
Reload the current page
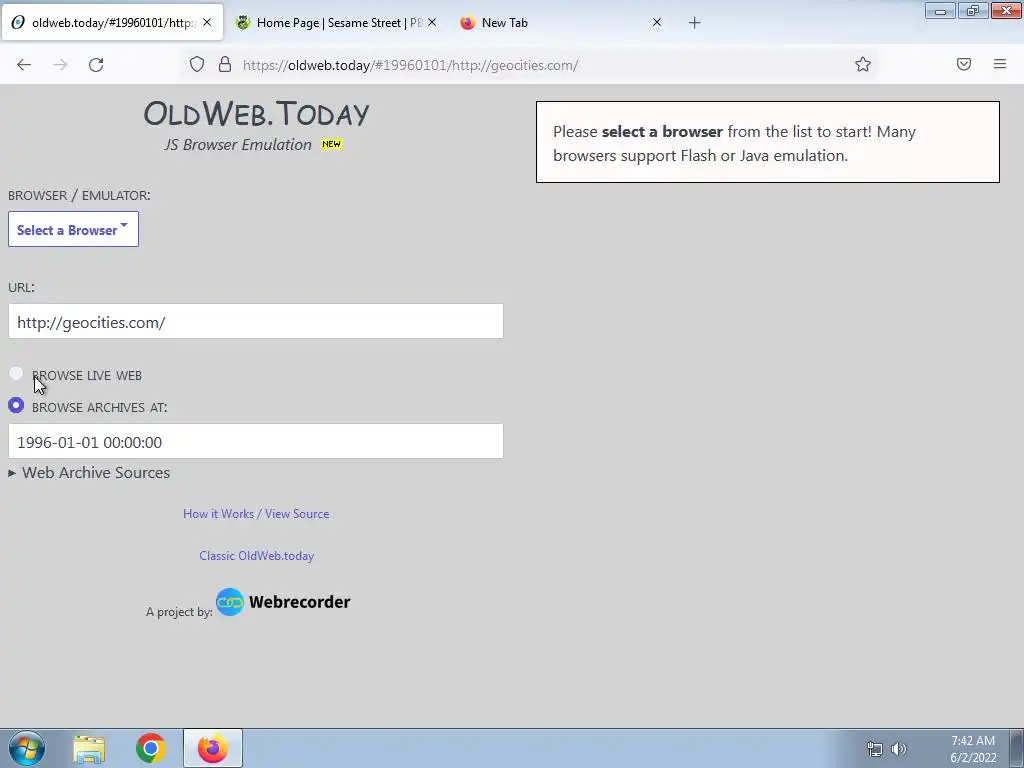point(96,65)
